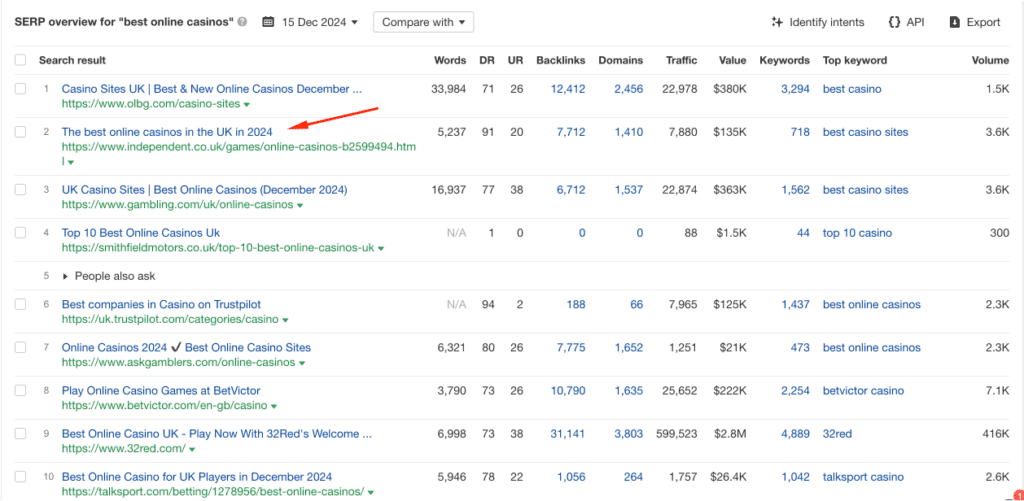Click the DR column header
The width and height of the screenshot is (1024, 501).
(x=487, y=60)
